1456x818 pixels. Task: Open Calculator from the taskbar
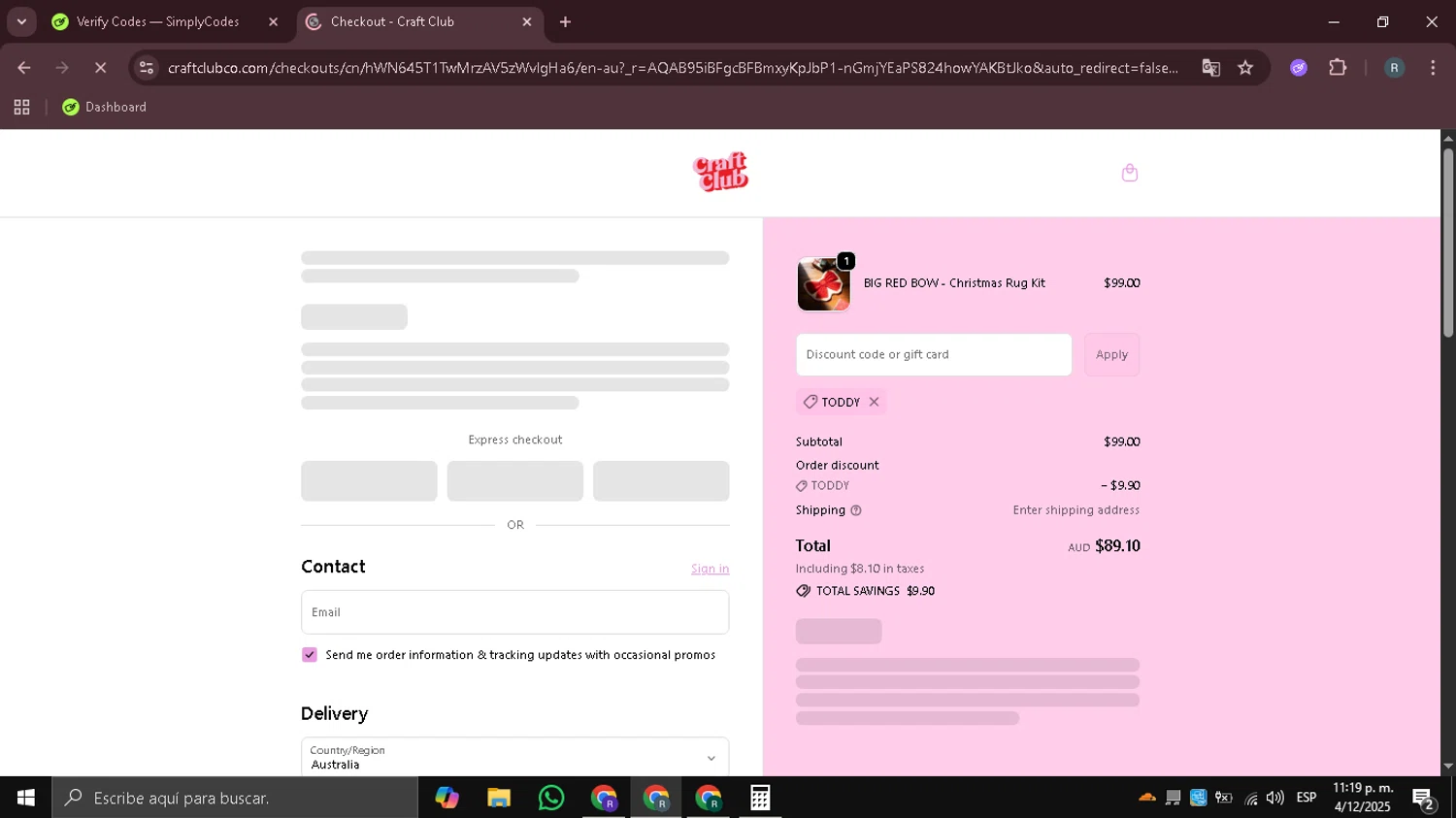[760, 798]
